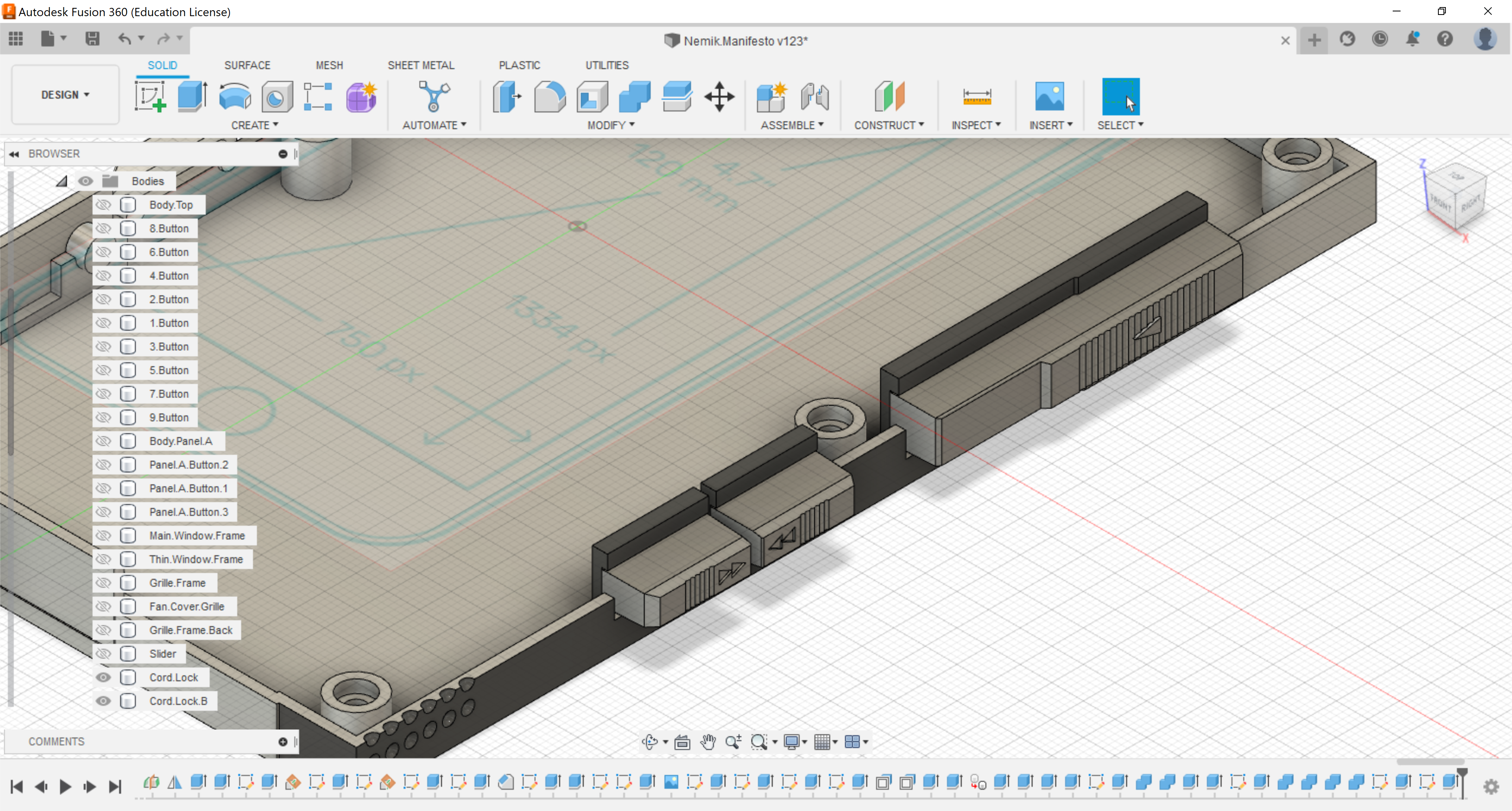Show the Body.Top body

point(103,205)
